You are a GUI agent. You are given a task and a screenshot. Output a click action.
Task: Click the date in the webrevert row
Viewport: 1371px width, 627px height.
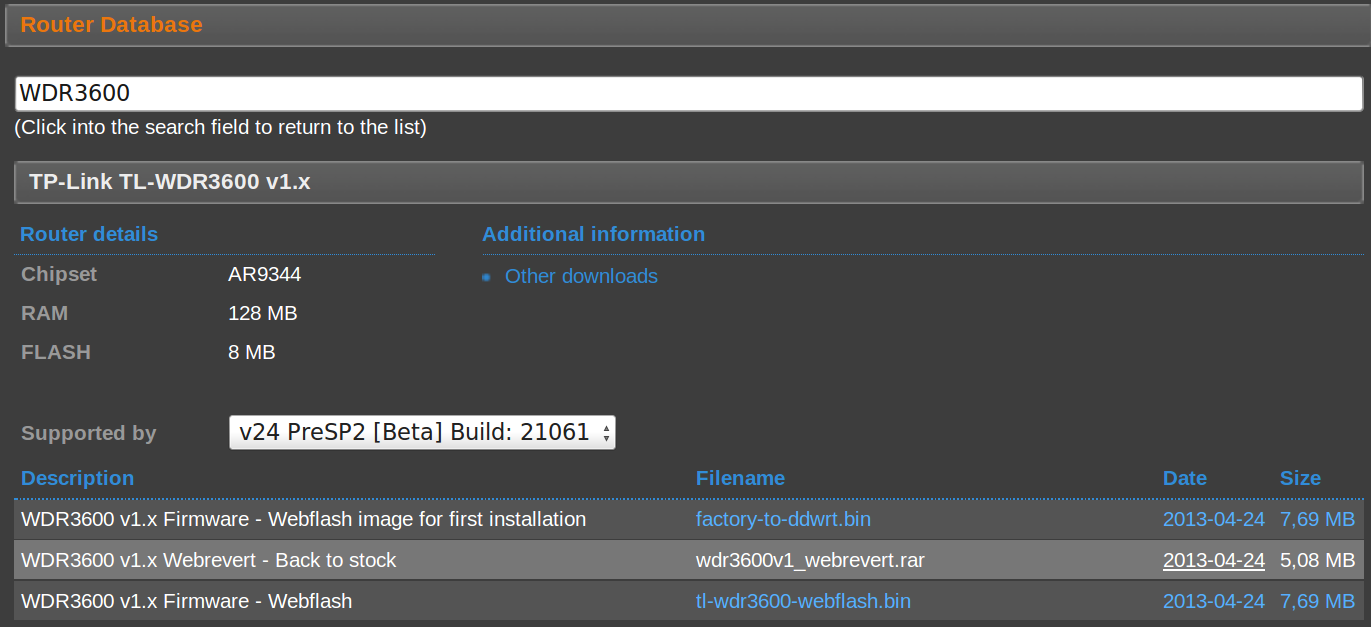click(x=1214, y=560)
